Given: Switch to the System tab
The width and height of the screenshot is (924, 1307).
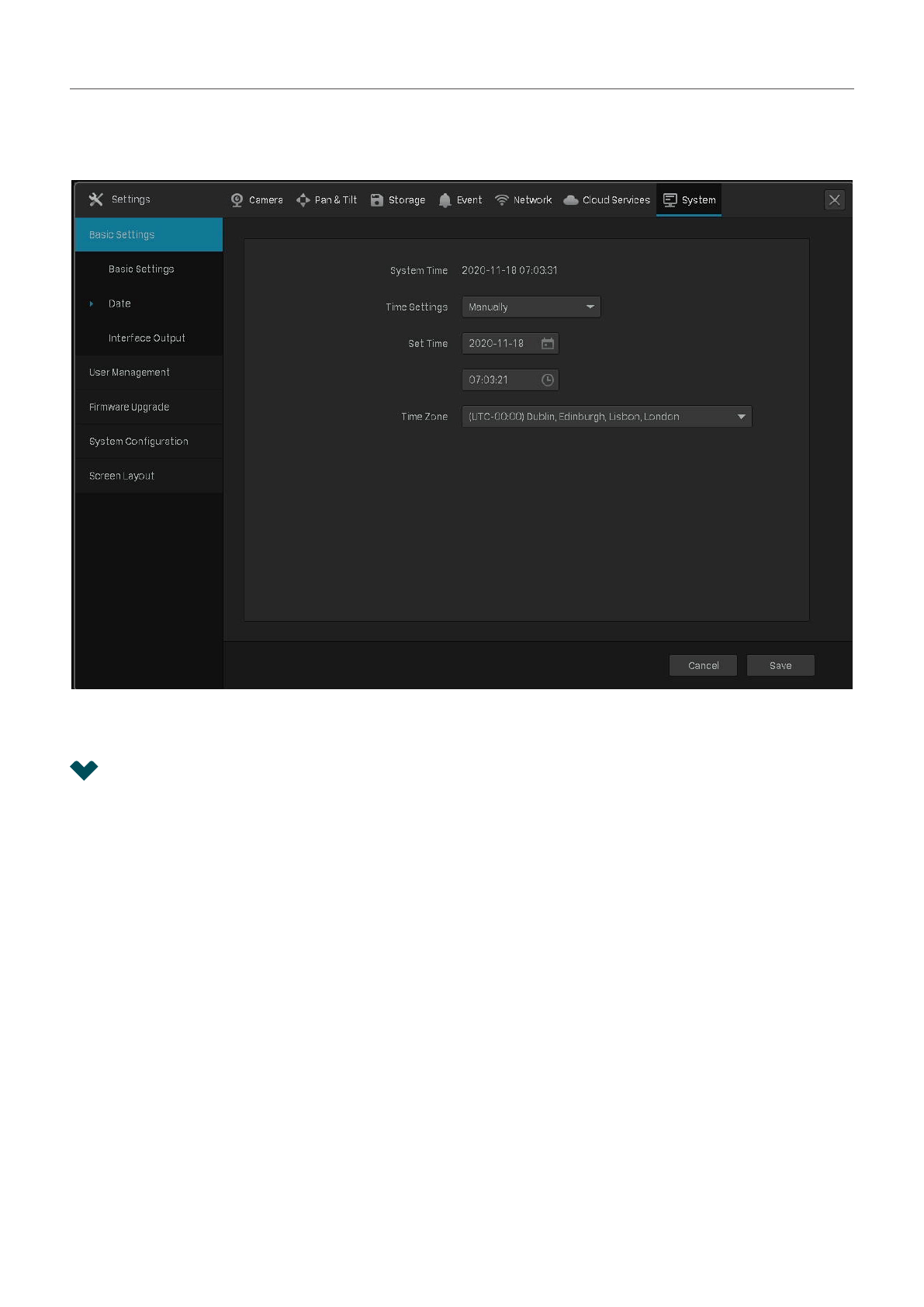Looking at the screenshot, I should [x=689, y=200].
